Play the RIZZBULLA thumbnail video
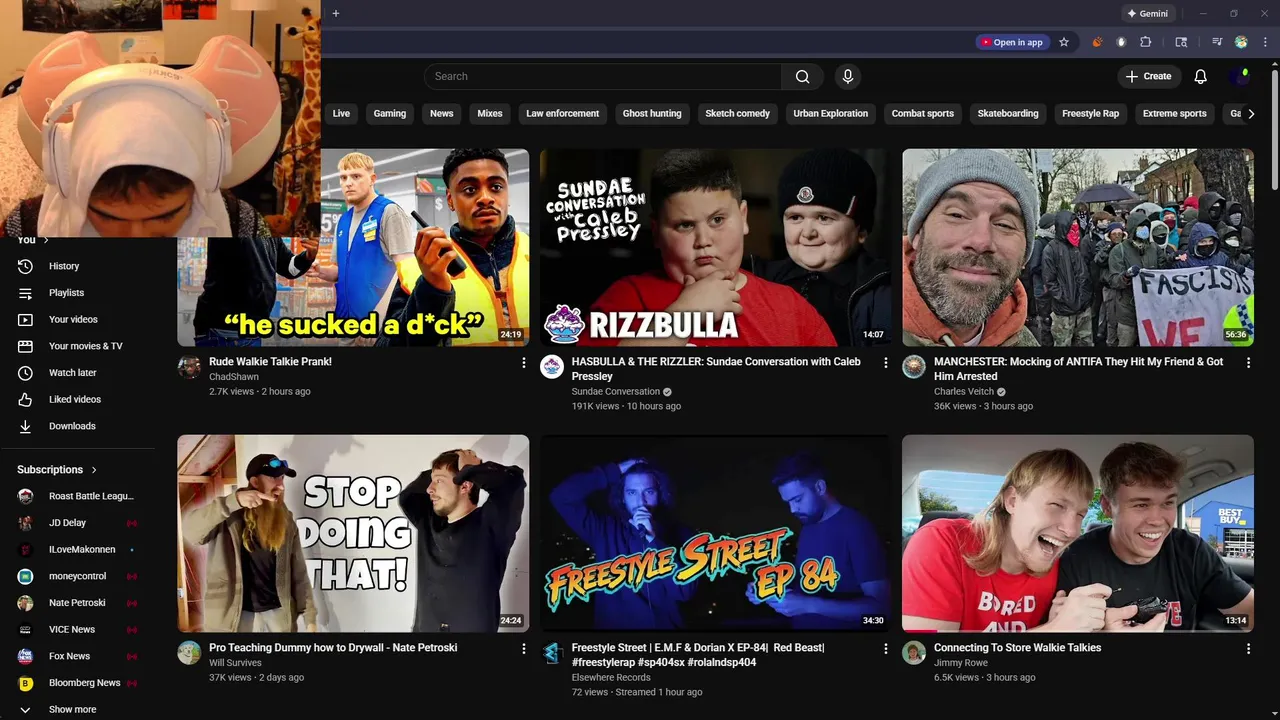This screenshot has width=1280, height=720. tap(714, 248)
